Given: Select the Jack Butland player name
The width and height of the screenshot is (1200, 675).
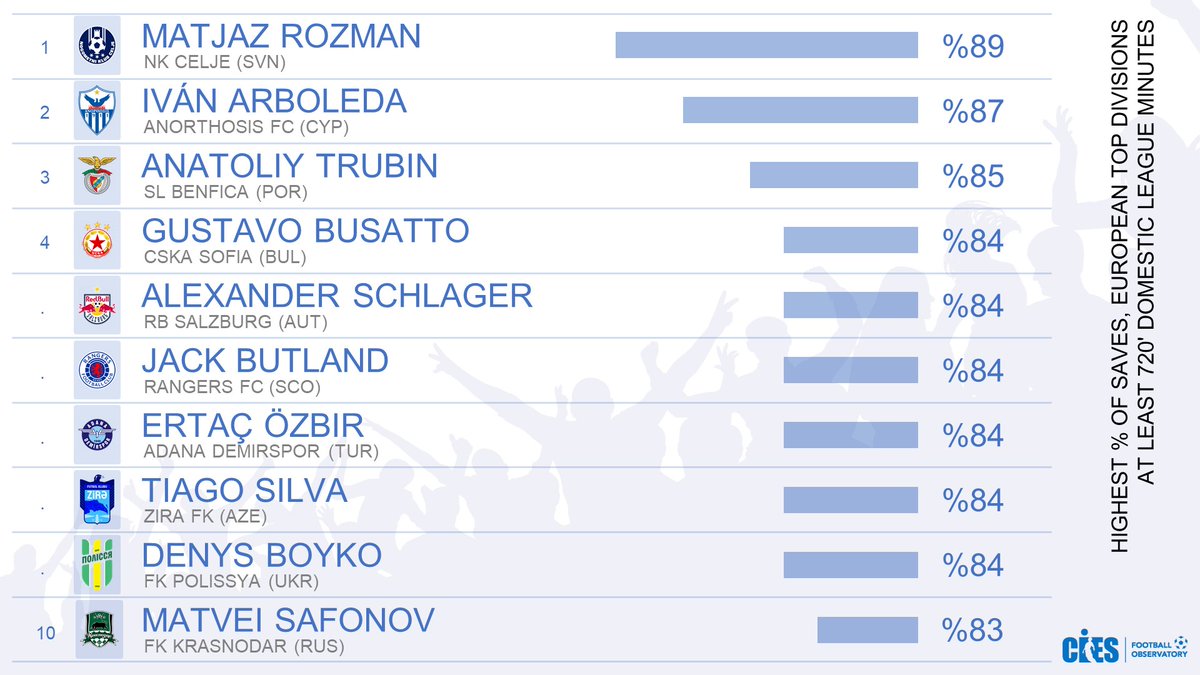Looking at the screenshot, I should 265,360.
